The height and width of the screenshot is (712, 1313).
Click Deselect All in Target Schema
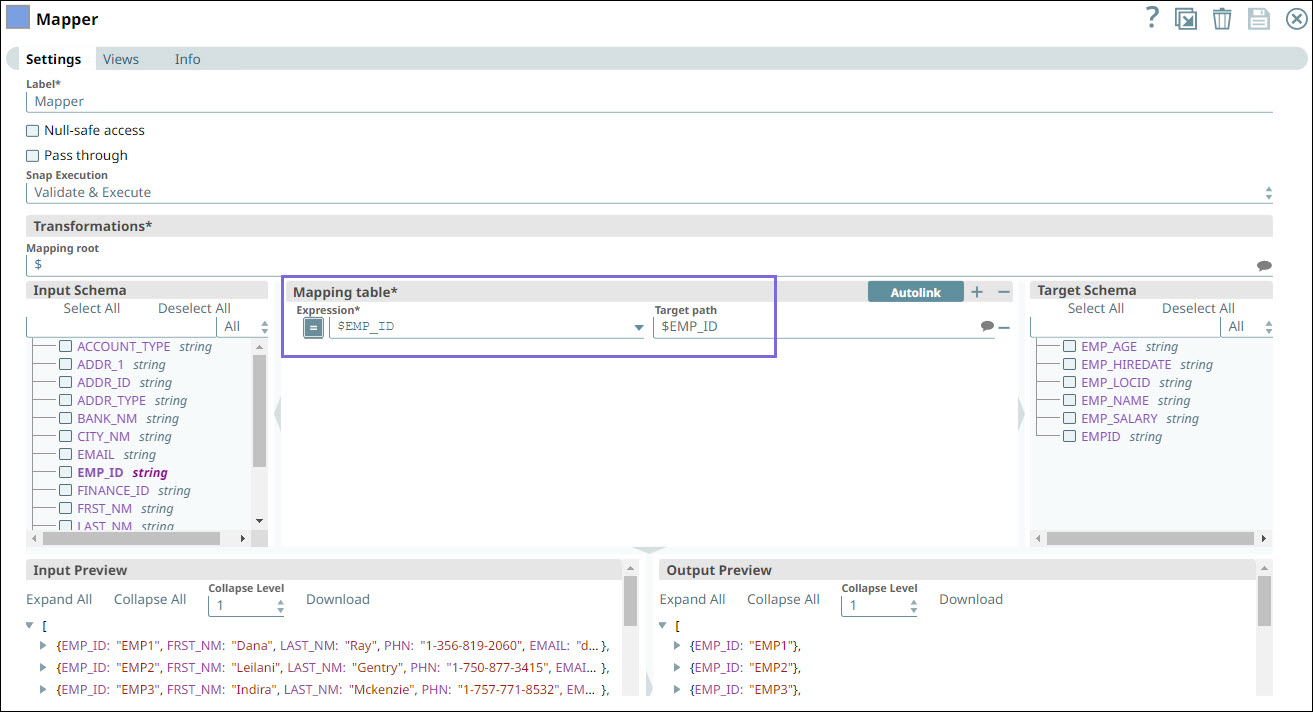(1198, 309)
